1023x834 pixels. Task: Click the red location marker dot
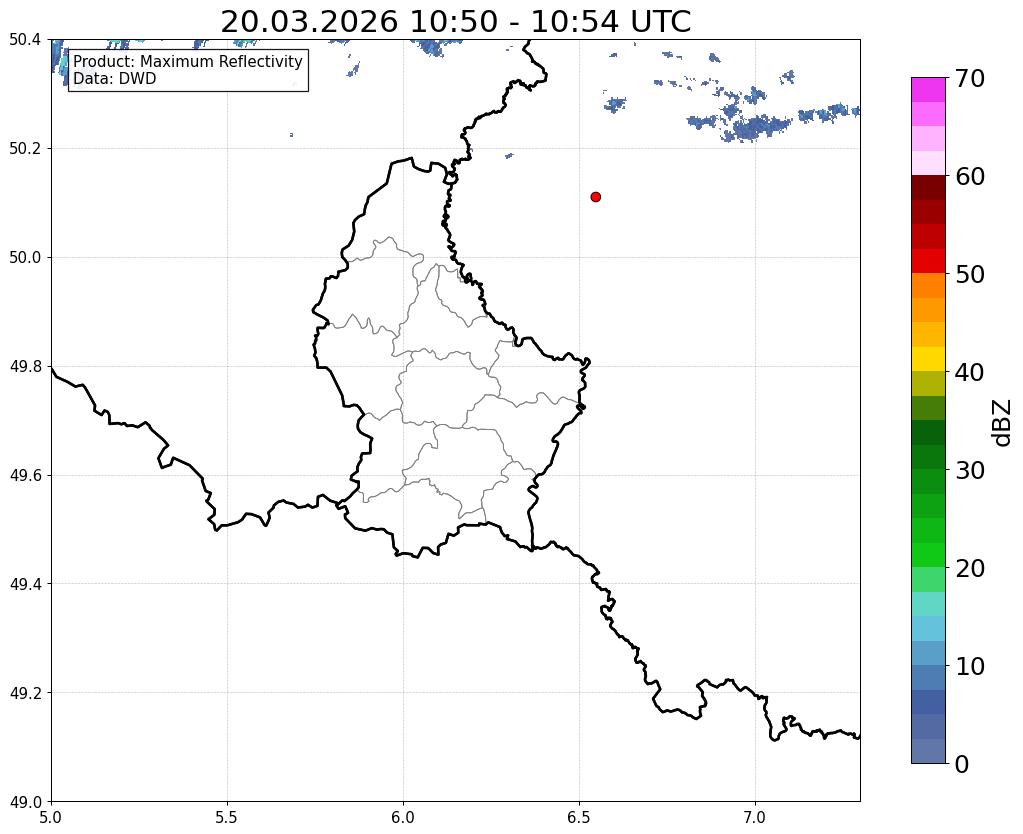(x=596, y=197)
